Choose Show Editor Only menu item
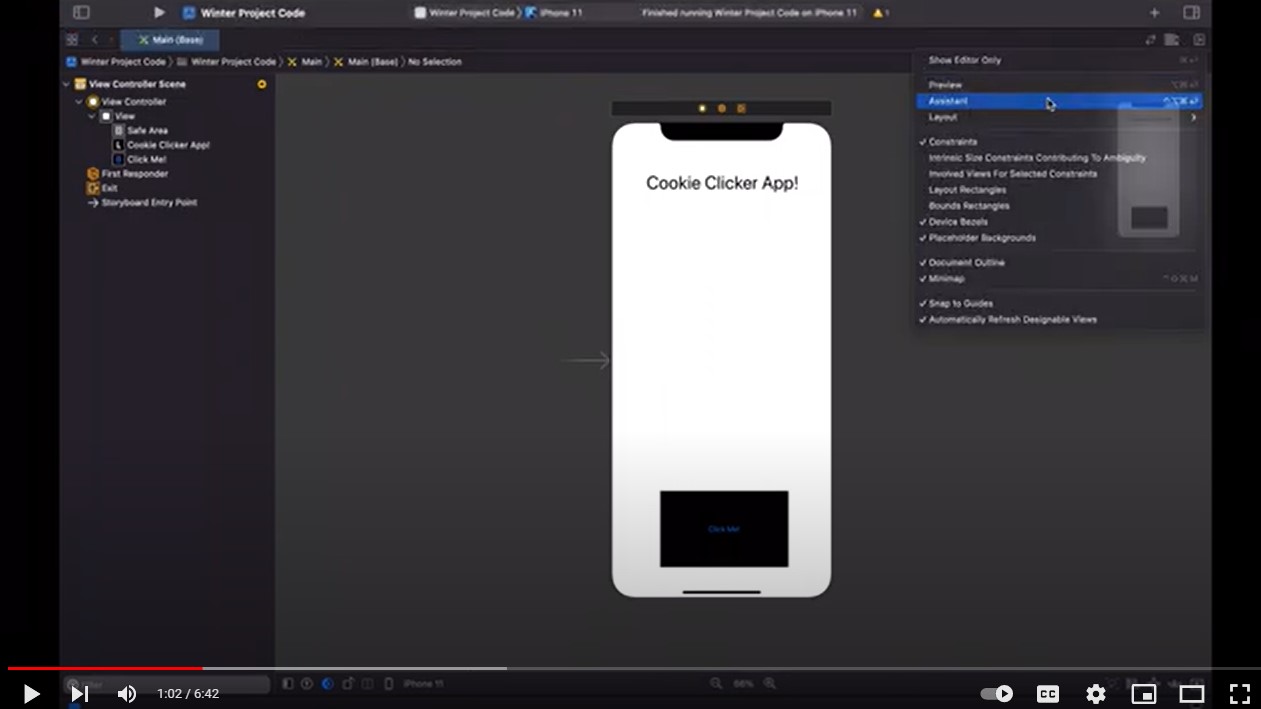This screenshot has width=1261, height=709. pyautogui.click(x=964, y=60)
